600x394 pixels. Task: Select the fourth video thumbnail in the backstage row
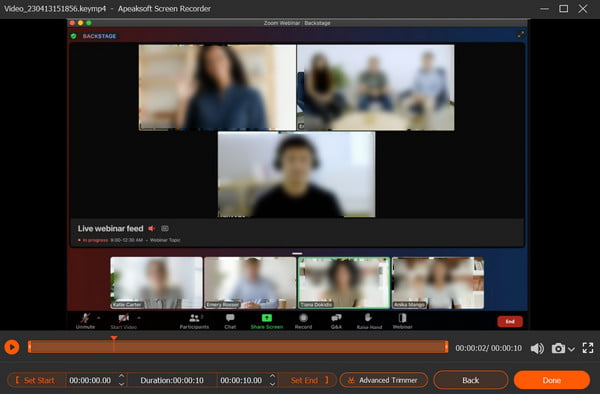pos(437,283)
